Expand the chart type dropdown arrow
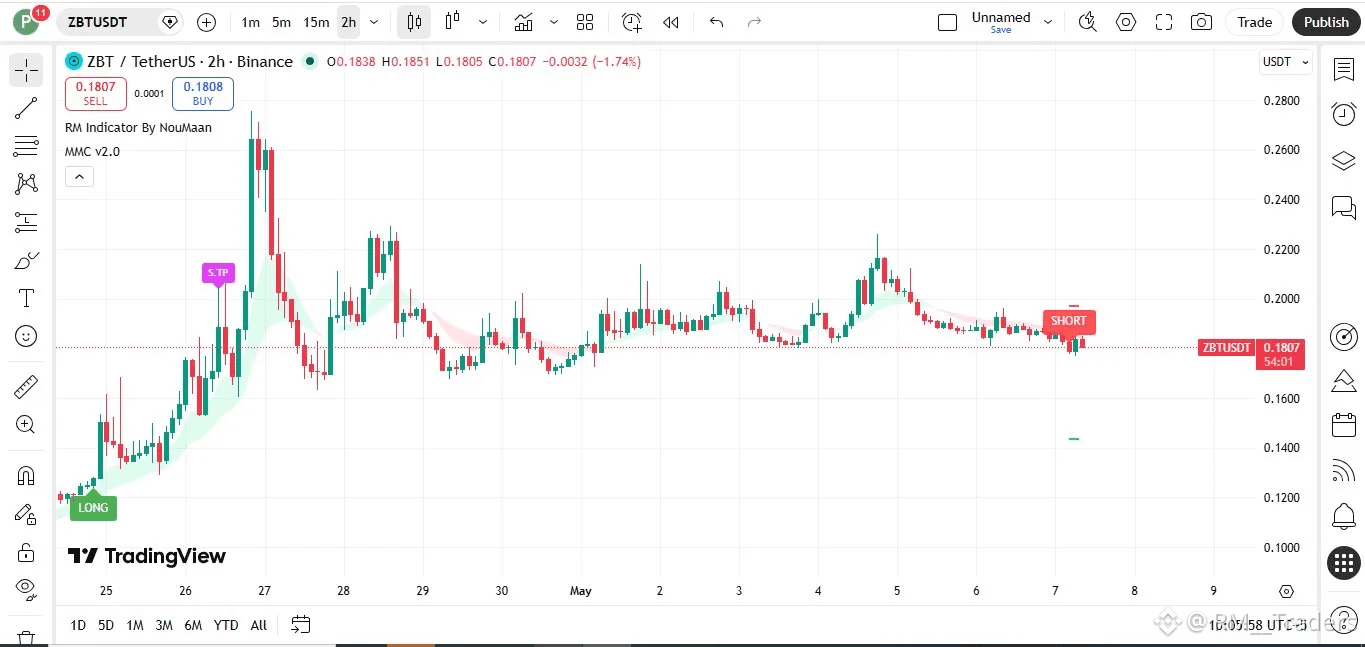Screen dimensions: 1365x647 [x=483, y=22]
